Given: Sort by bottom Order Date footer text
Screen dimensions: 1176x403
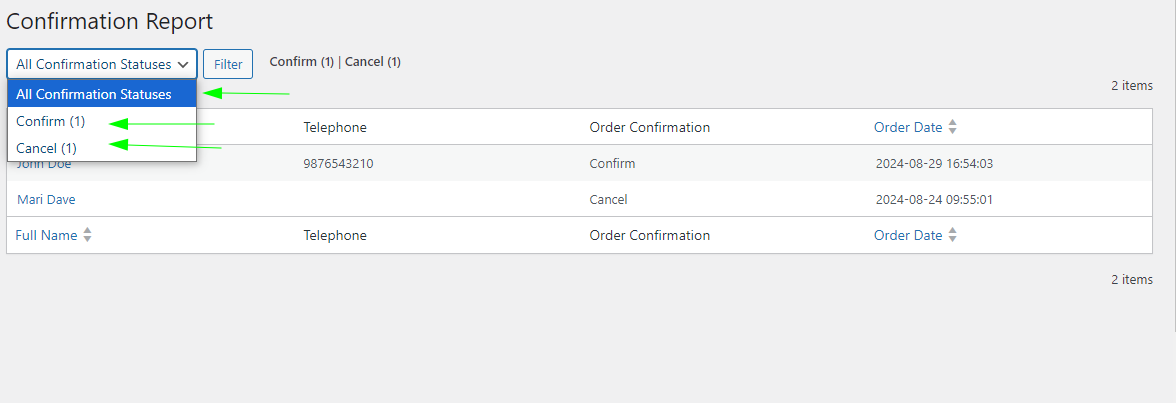Looking at the screenshot, I should pos(908,235).
